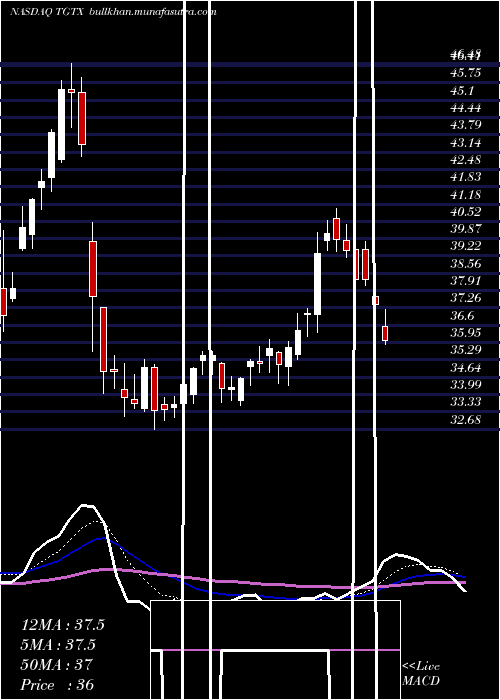500x700 pixels.
Task: Select the 34.64 price axis label
Action: point(466,368)
